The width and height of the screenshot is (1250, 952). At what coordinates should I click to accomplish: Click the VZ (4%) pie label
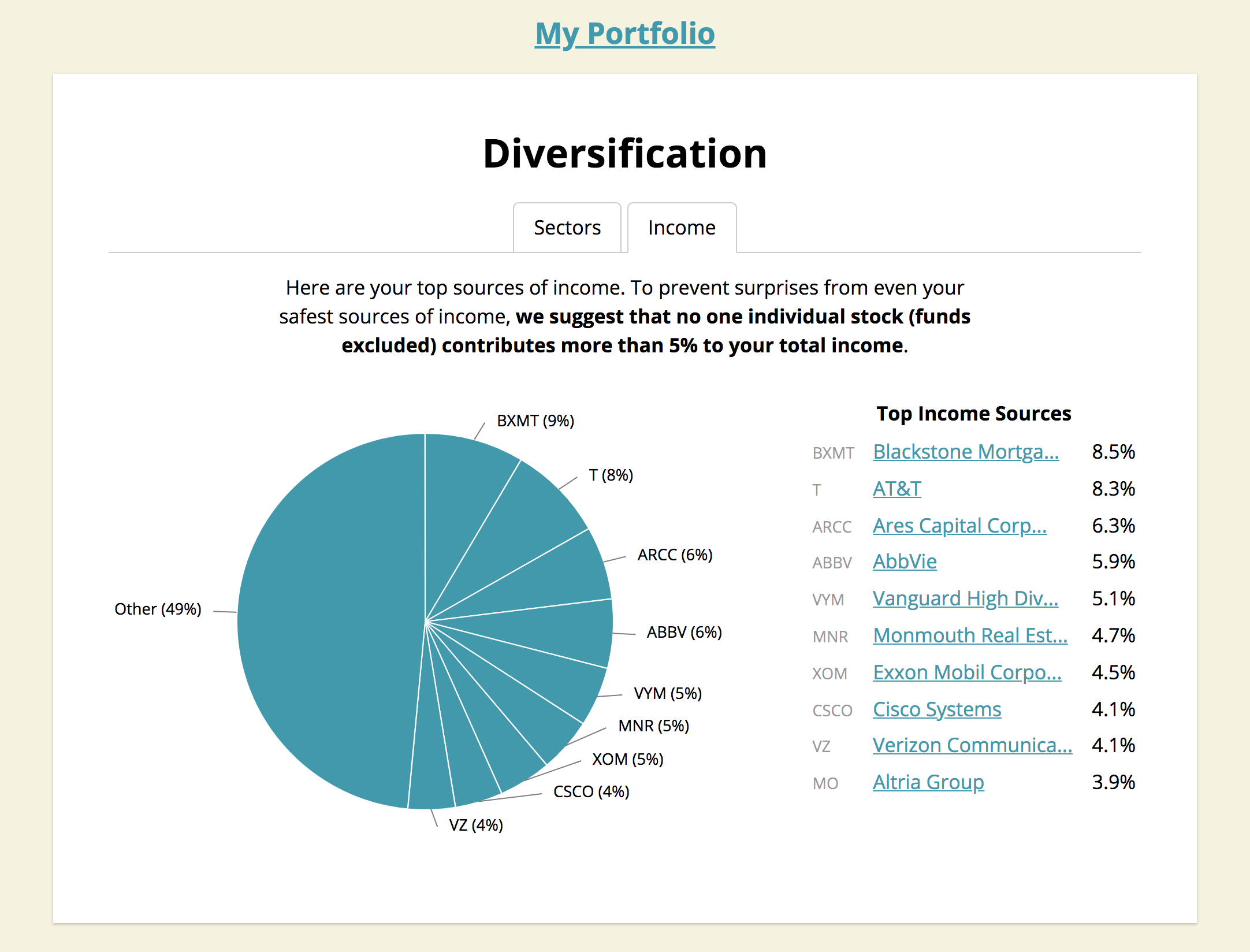coord(476,825)
